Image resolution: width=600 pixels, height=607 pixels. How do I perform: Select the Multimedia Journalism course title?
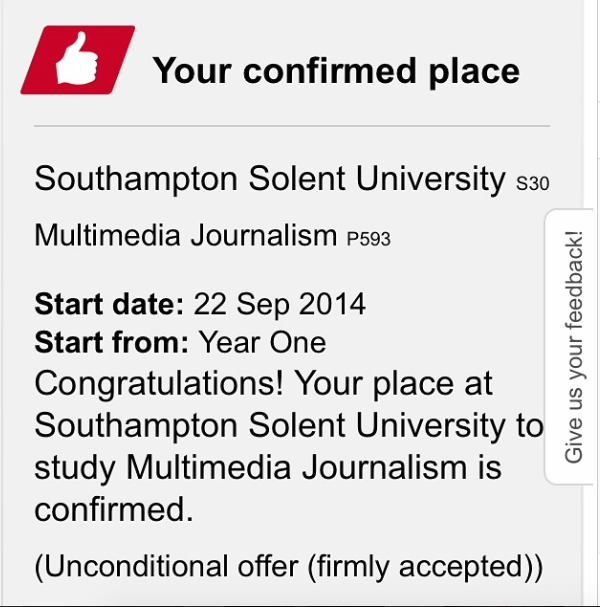pos(185,236)
